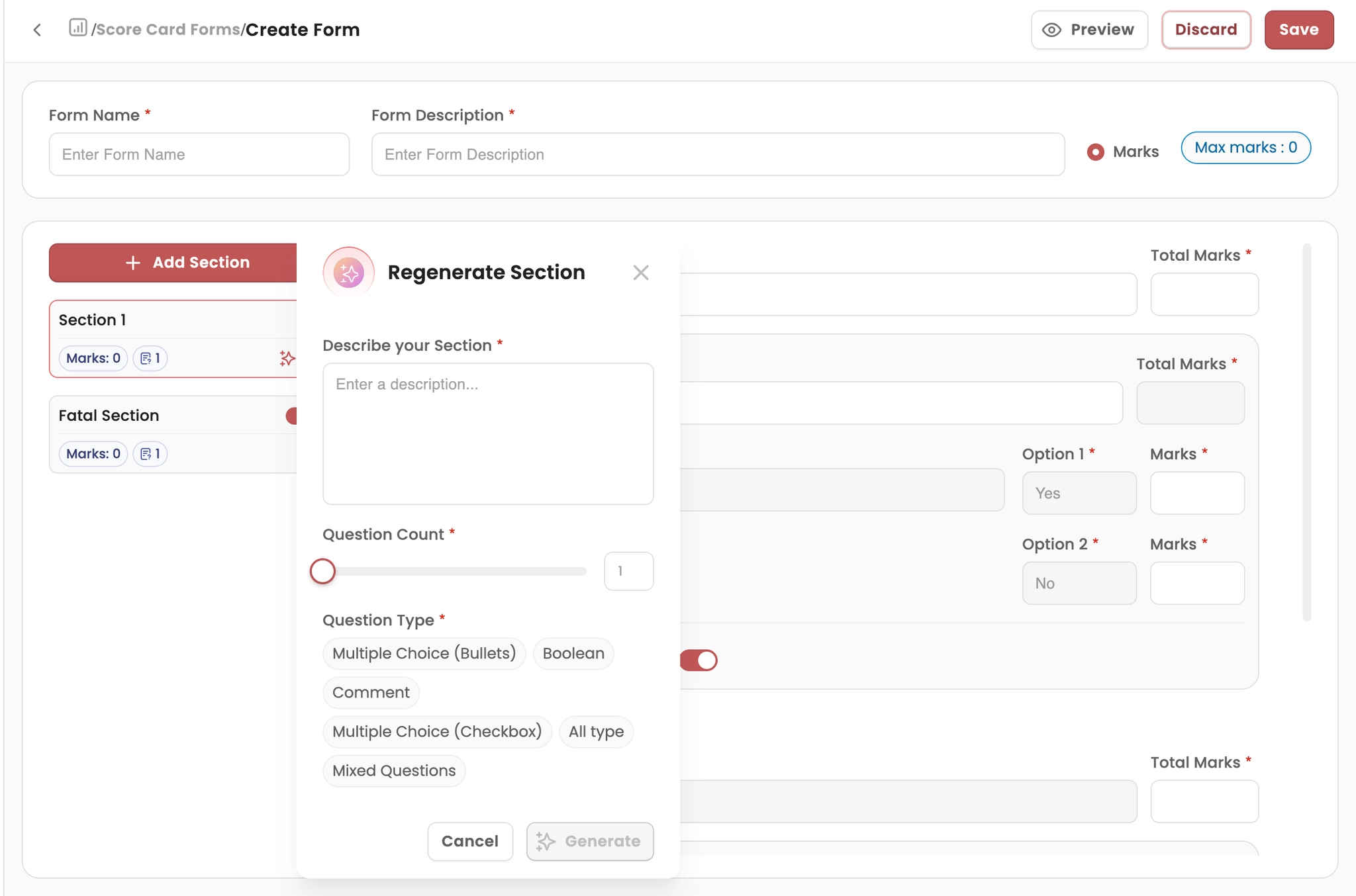Click the sparkle regenerate icon in Section 1
The width and height of the screenshot is (1356, 896).
click(x=287, y=358)
